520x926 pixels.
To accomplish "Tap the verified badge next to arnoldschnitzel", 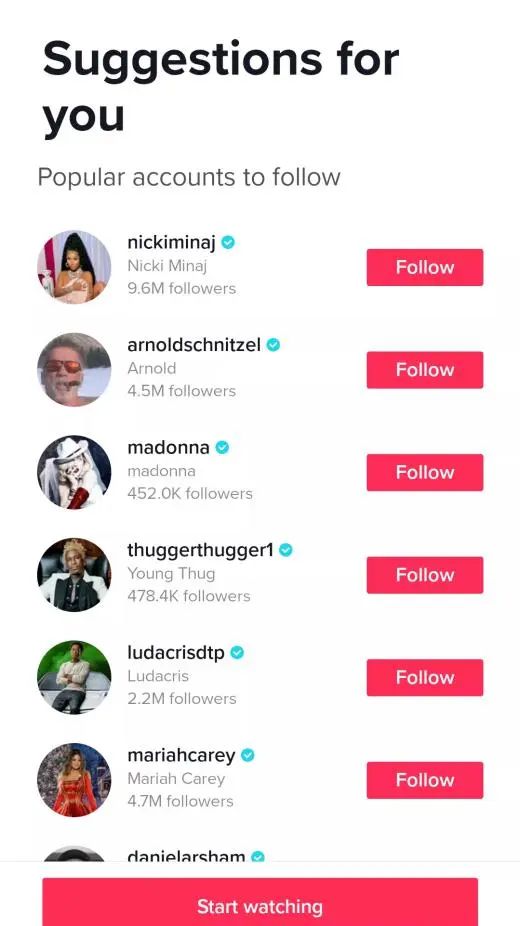I will [x=273, y=345].
